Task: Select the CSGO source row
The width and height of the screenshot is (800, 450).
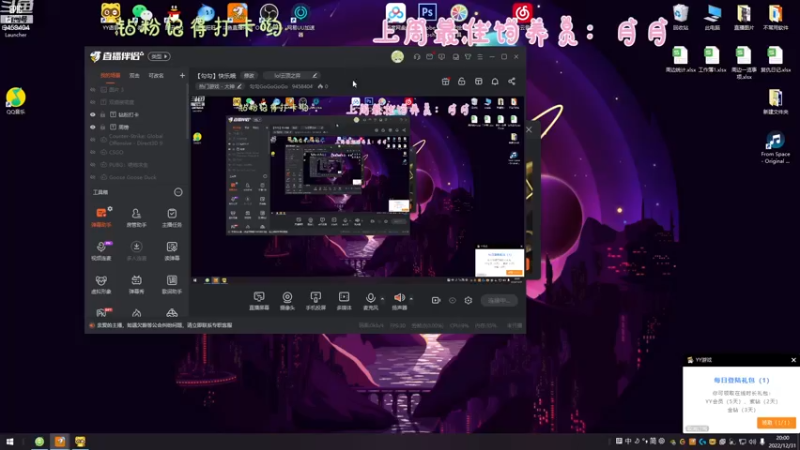Action: tap(138, 152)
